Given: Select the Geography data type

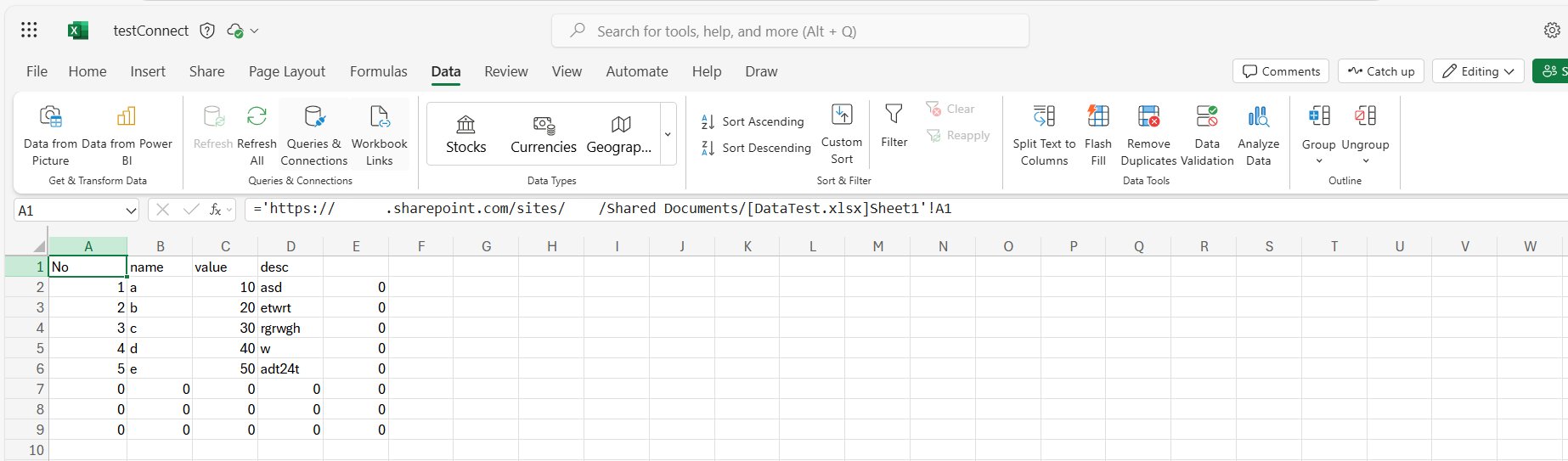Looking at the screenshot, I should pos(620,134).
